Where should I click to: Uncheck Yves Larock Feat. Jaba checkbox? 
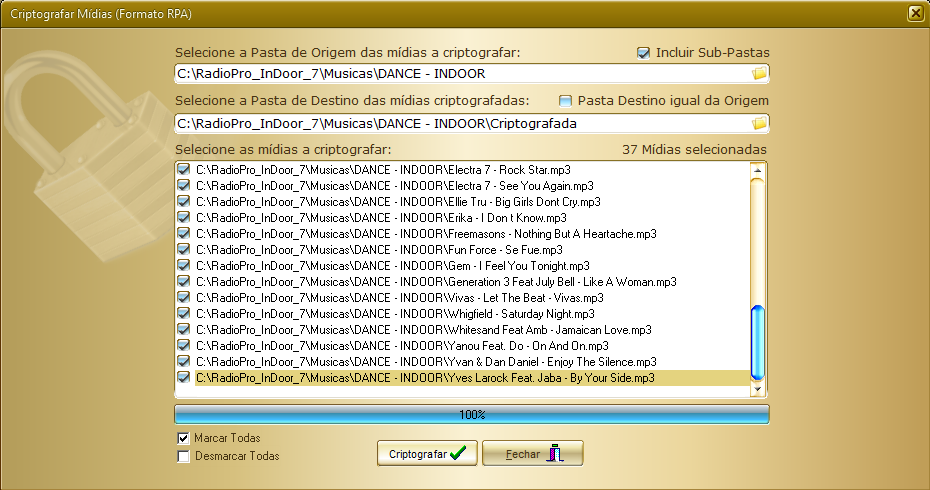184,378
